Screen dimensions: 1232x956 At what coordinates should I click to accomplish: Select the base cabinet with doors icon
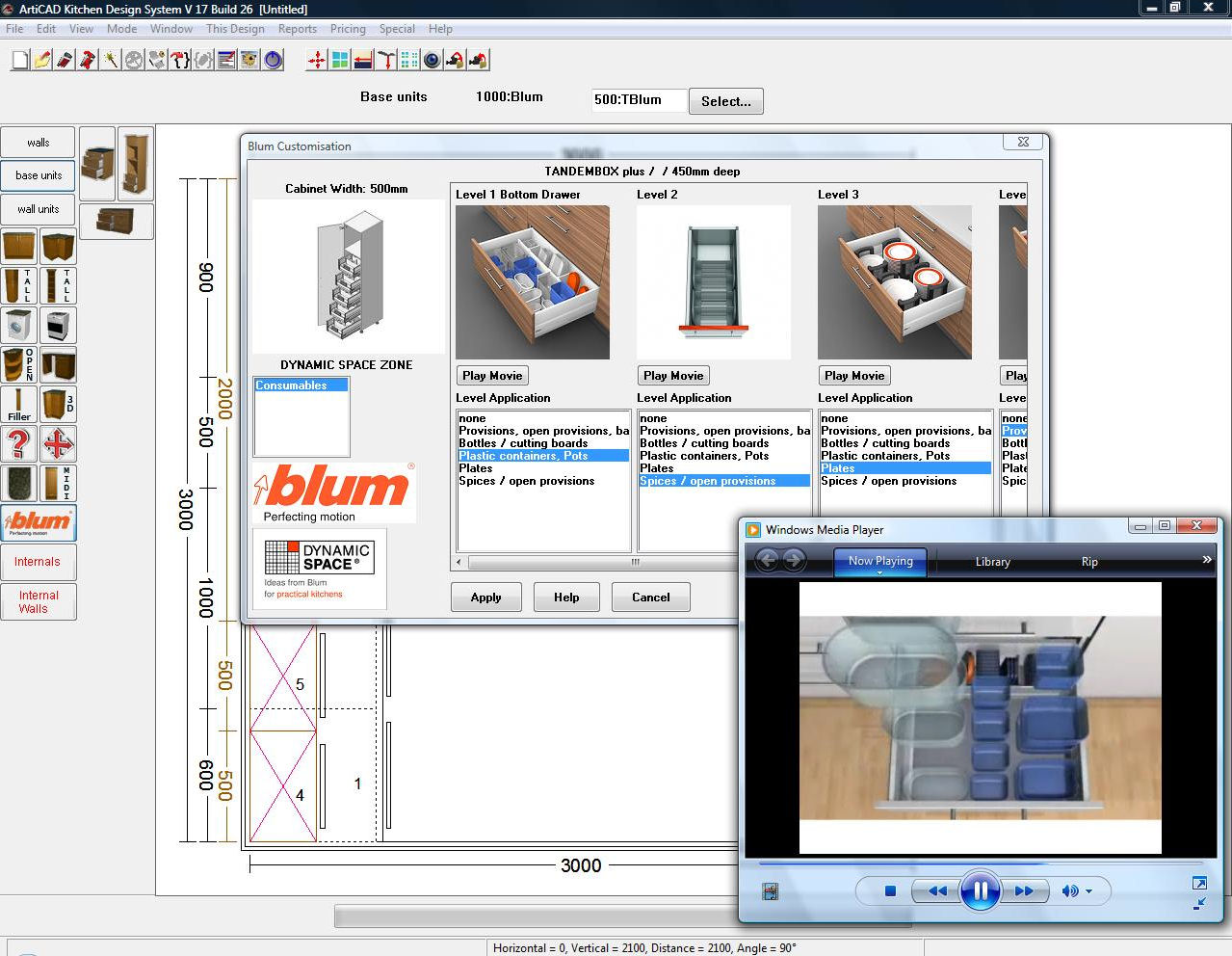click(x=18, y=247)
